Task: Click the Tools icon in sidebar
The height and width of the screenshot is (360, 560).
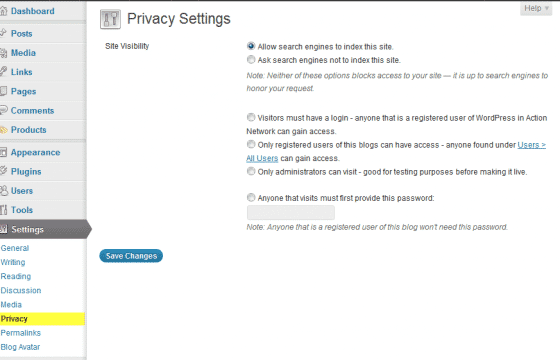Action: (x=3, y=210)
